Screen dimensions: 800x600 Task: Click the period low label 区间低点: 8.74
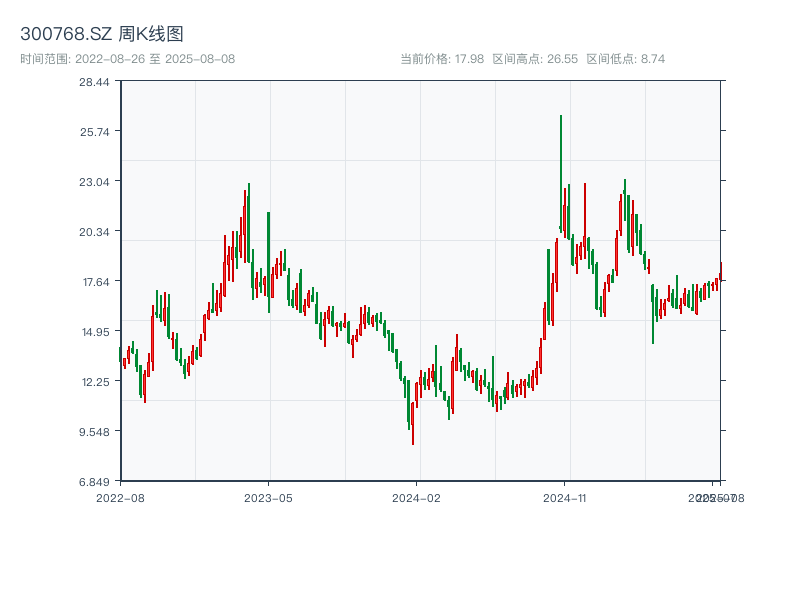626,59
